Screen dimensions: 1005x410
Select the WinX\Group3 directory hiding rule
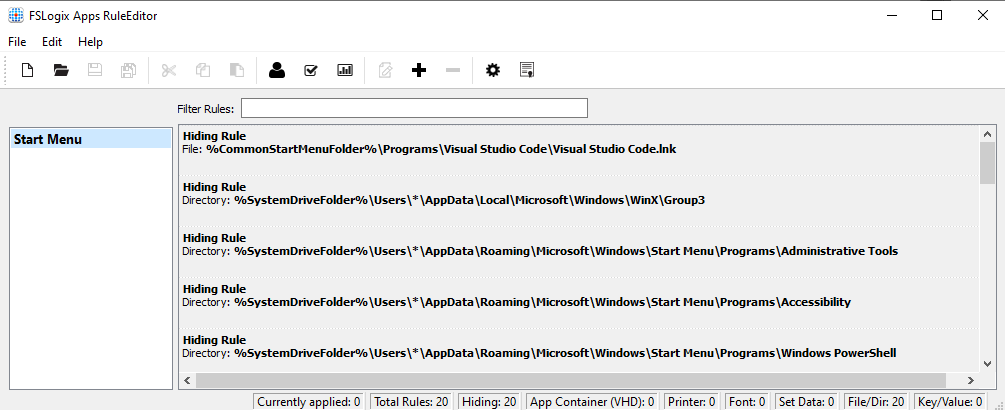pyautogui.click(x=580, y=199)
